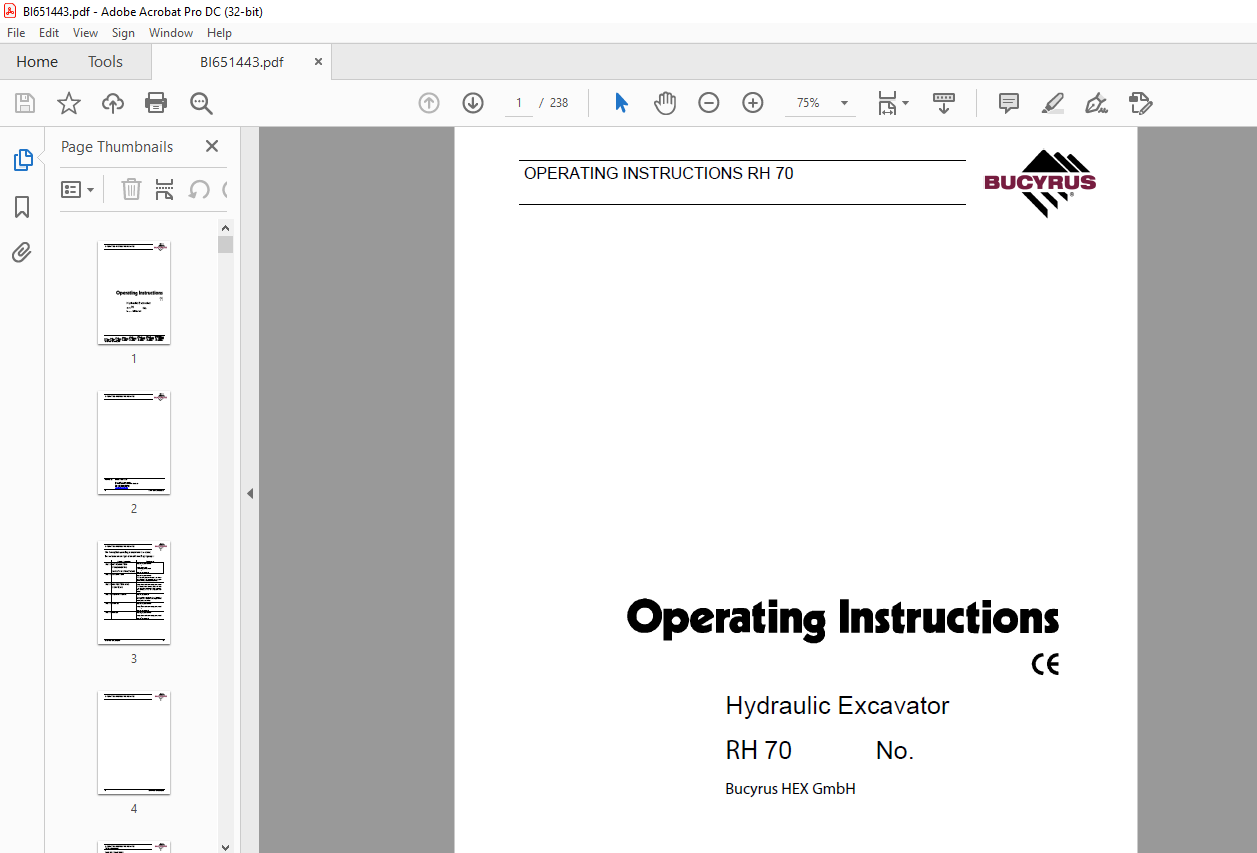Close the BI651443.pdf tab

(x=318, y=62)
